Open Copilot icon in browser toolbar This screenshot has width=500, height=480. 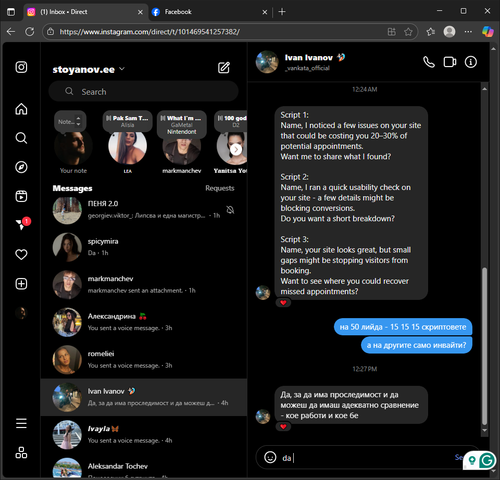pyautogui.click(x=488, y=32)
